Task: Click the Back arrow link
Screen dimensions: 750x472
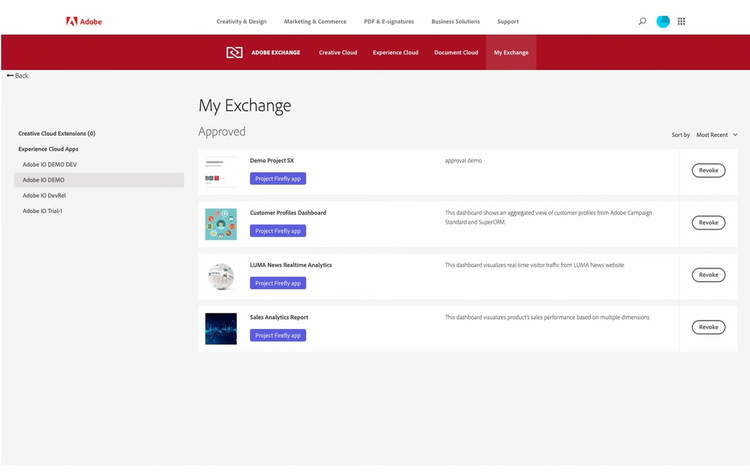Action: tap(17, 76)
